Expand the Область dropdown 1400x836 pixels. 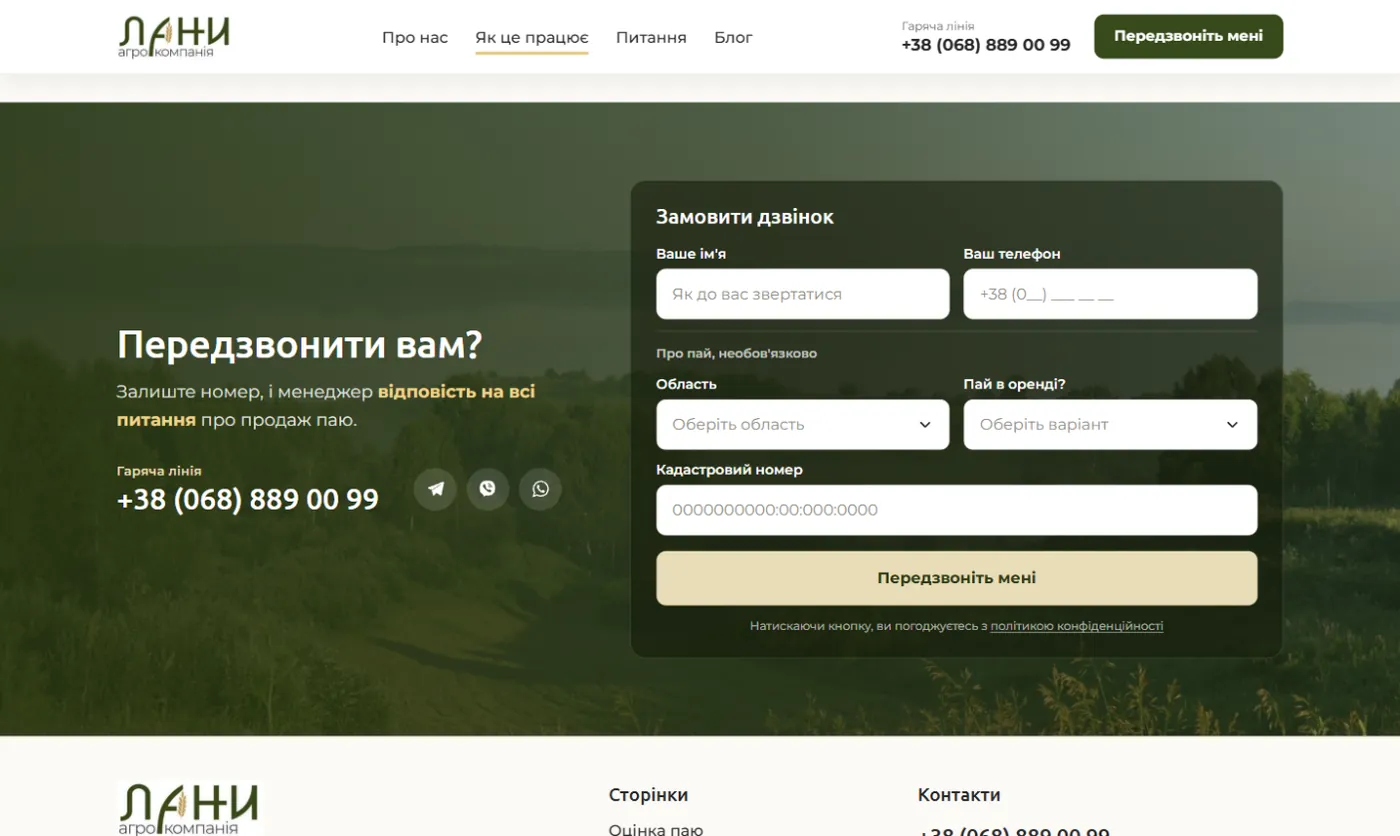(803, 425)
